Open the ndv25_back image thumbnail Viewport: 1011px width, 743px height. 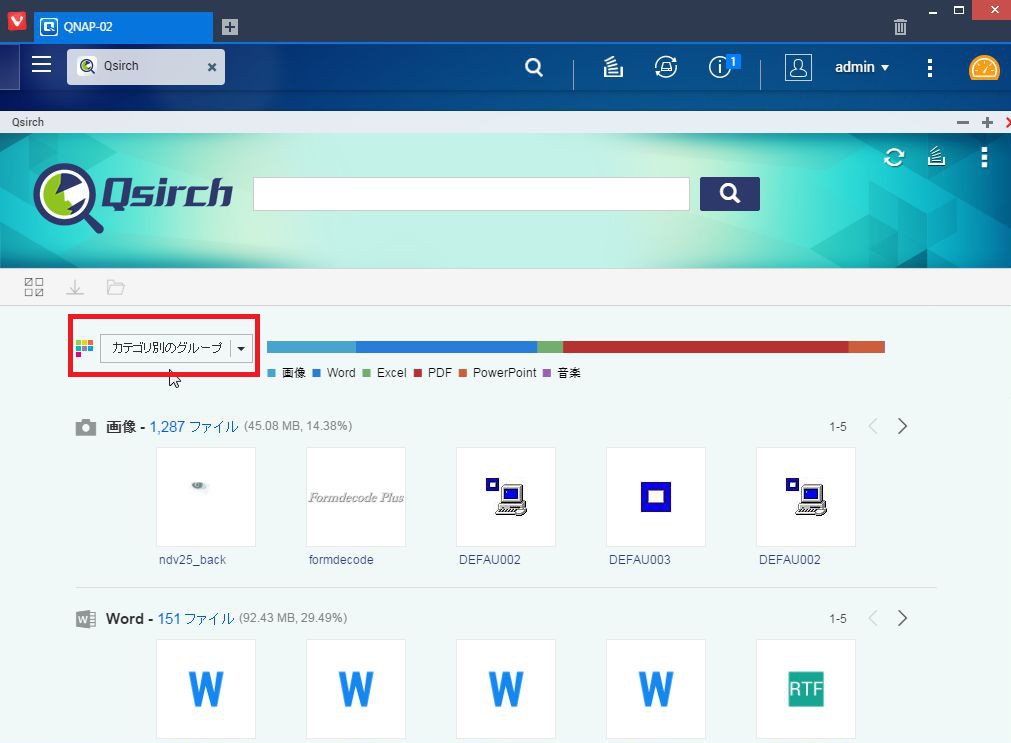tap(206, 497)
